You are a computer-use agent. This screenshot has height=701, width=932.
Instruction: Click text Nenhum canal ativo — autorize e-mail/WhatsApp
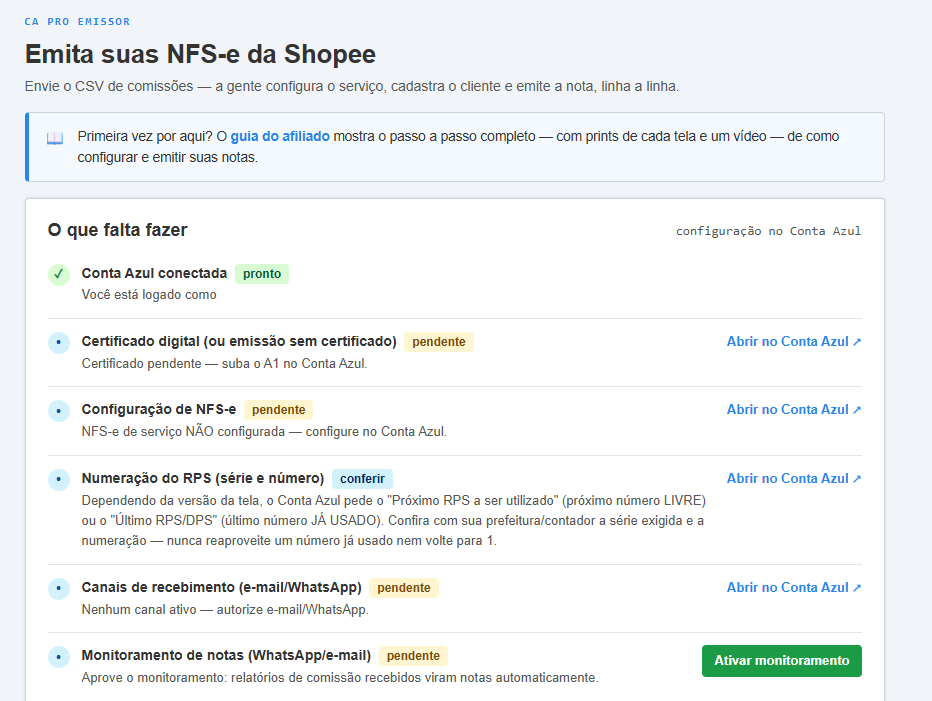click(x=225, y=609)
